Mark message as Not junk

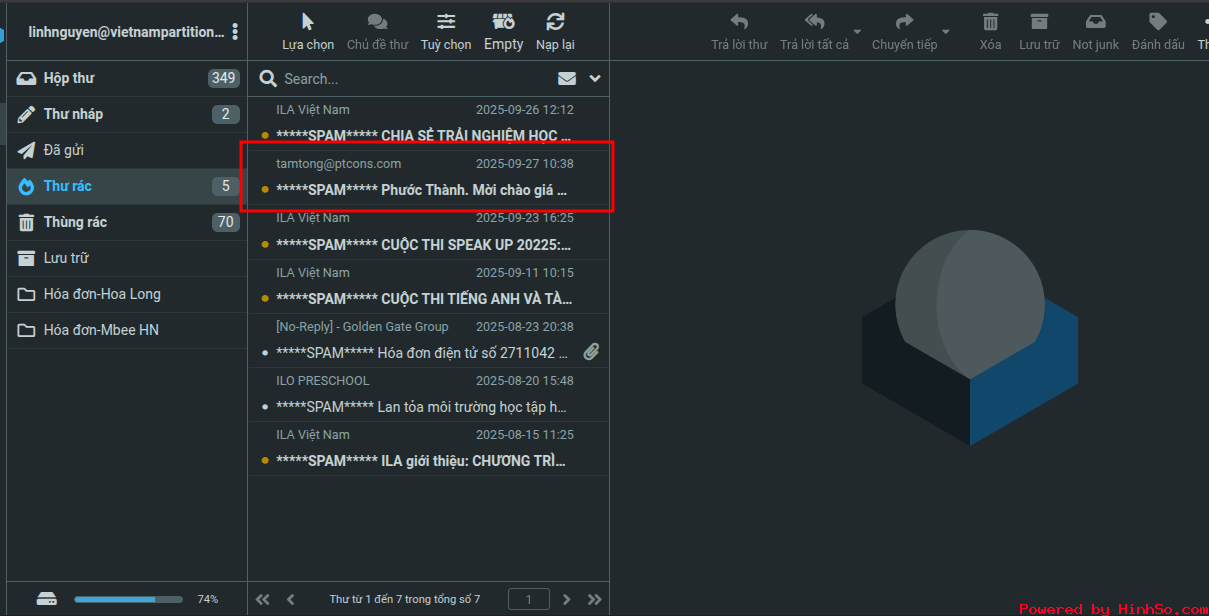[1095, 22]
